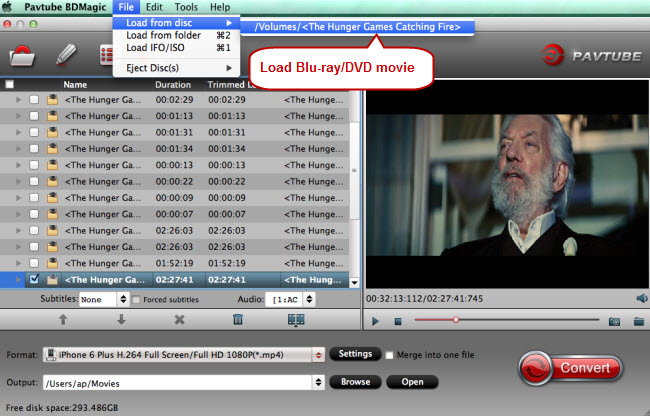This screenshot has height=416, width=650.
Task: Open the snapshot folder icon
Action: [x=639, y=321]
